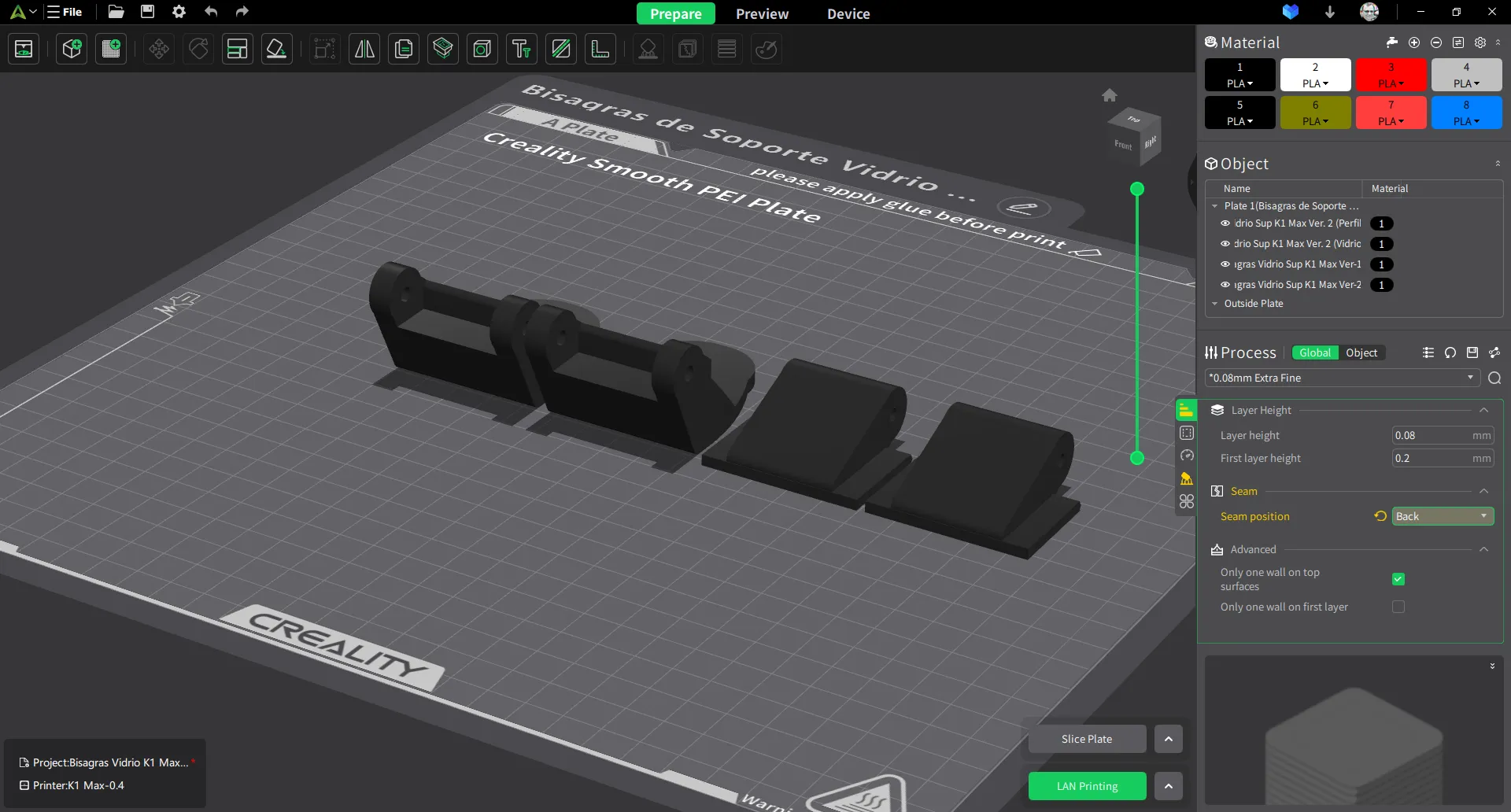Edit plate name with pencil icon
This screenshot has width=1511, height=812.
click(x=1023, y=208)
